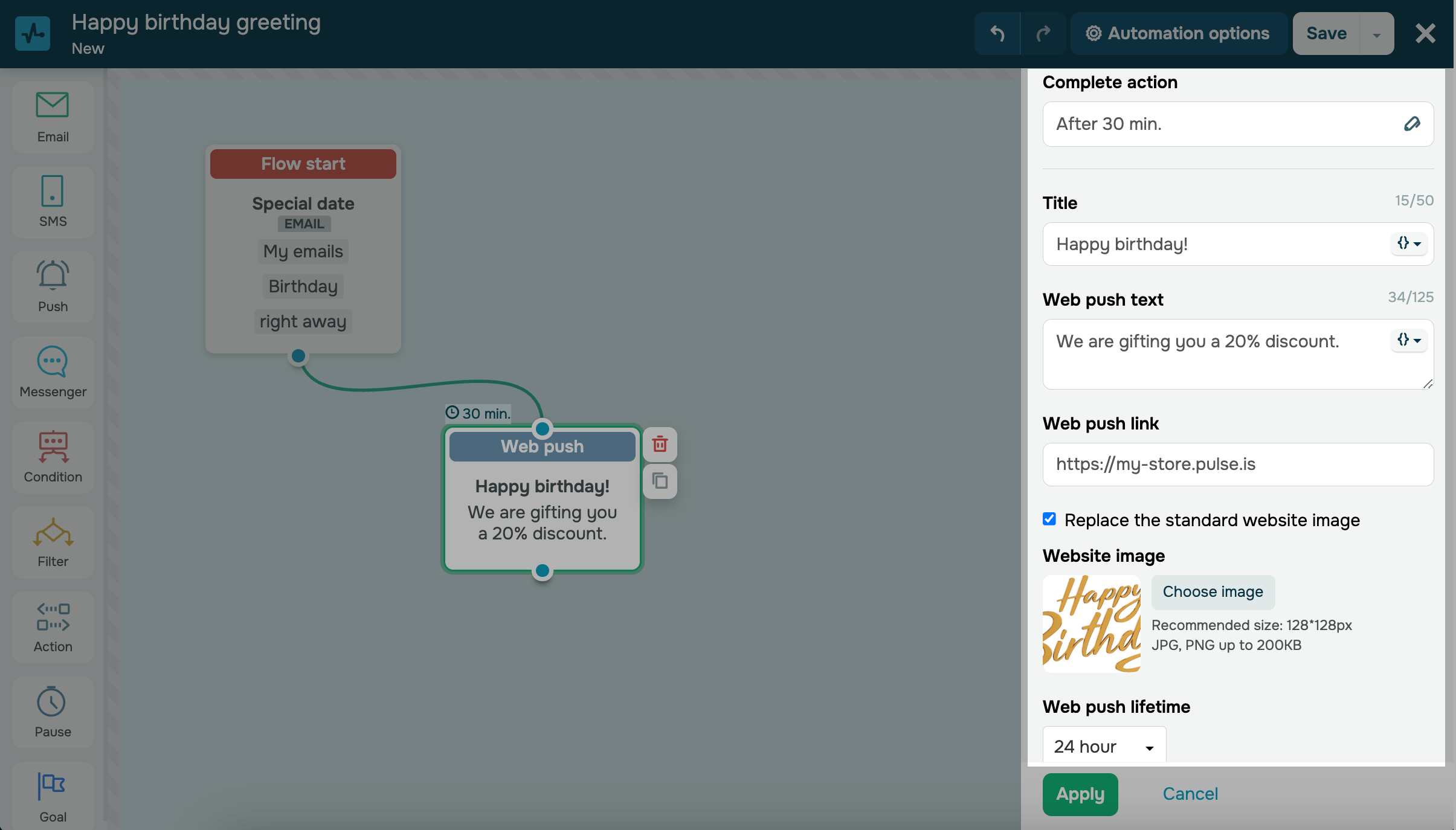Expand Web push lifetime dropdown
The height and width of the screenshot is (830, 1456).
tap(1104, 747)
